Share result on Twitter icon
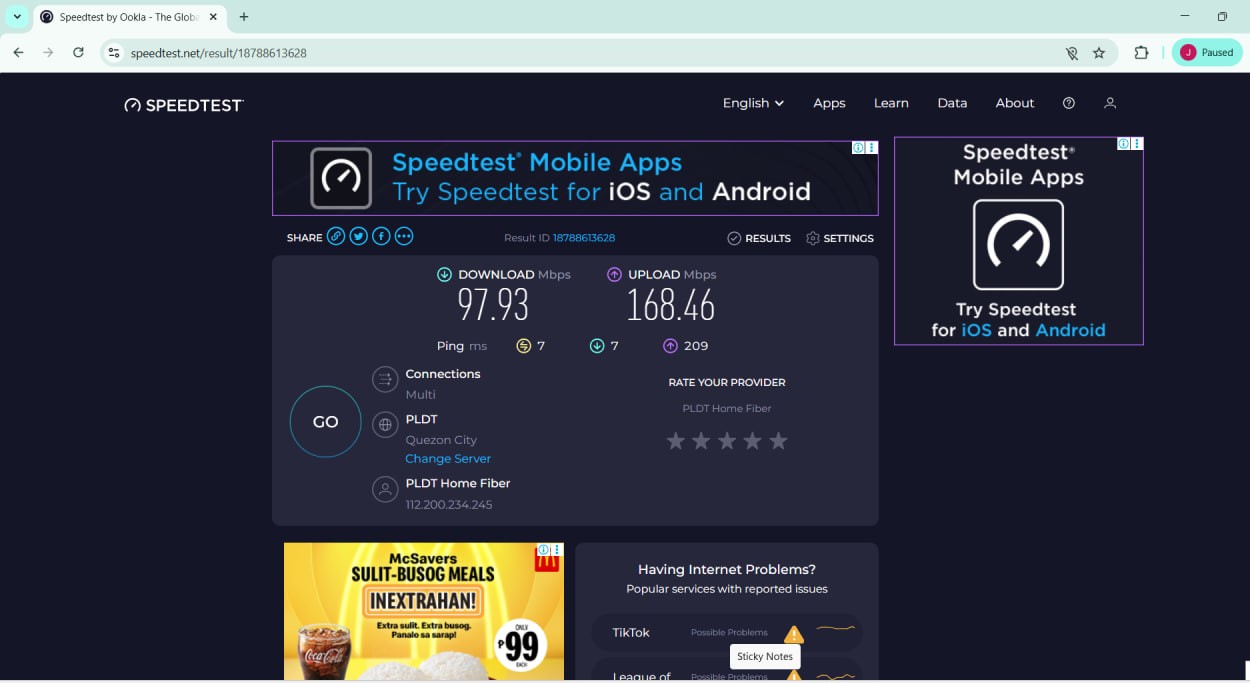The image size is (1250, 683). click(x=358, y=236)
